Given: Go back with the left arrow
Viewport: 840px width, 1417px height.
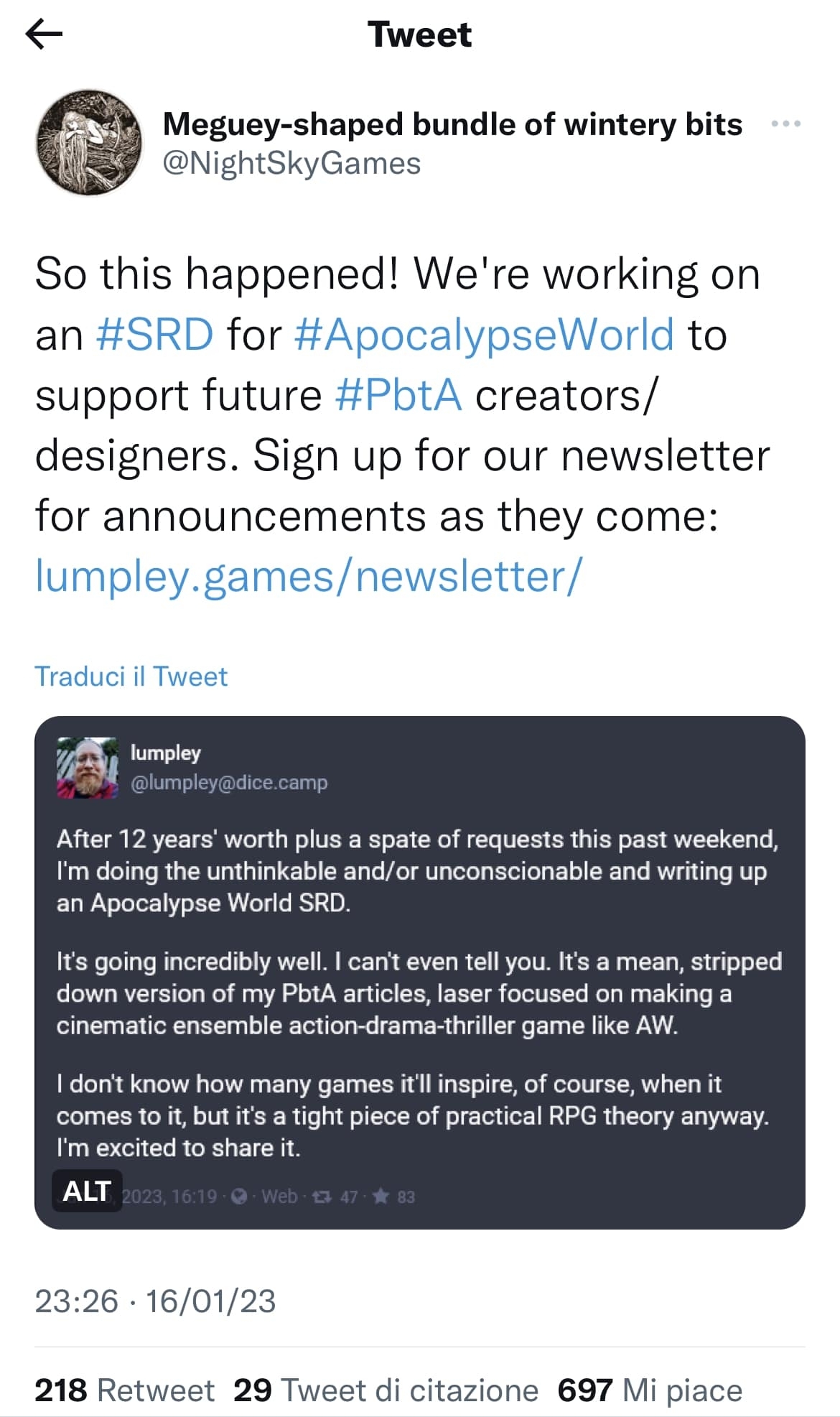Looking at the screenshot, I should point(44,34).
